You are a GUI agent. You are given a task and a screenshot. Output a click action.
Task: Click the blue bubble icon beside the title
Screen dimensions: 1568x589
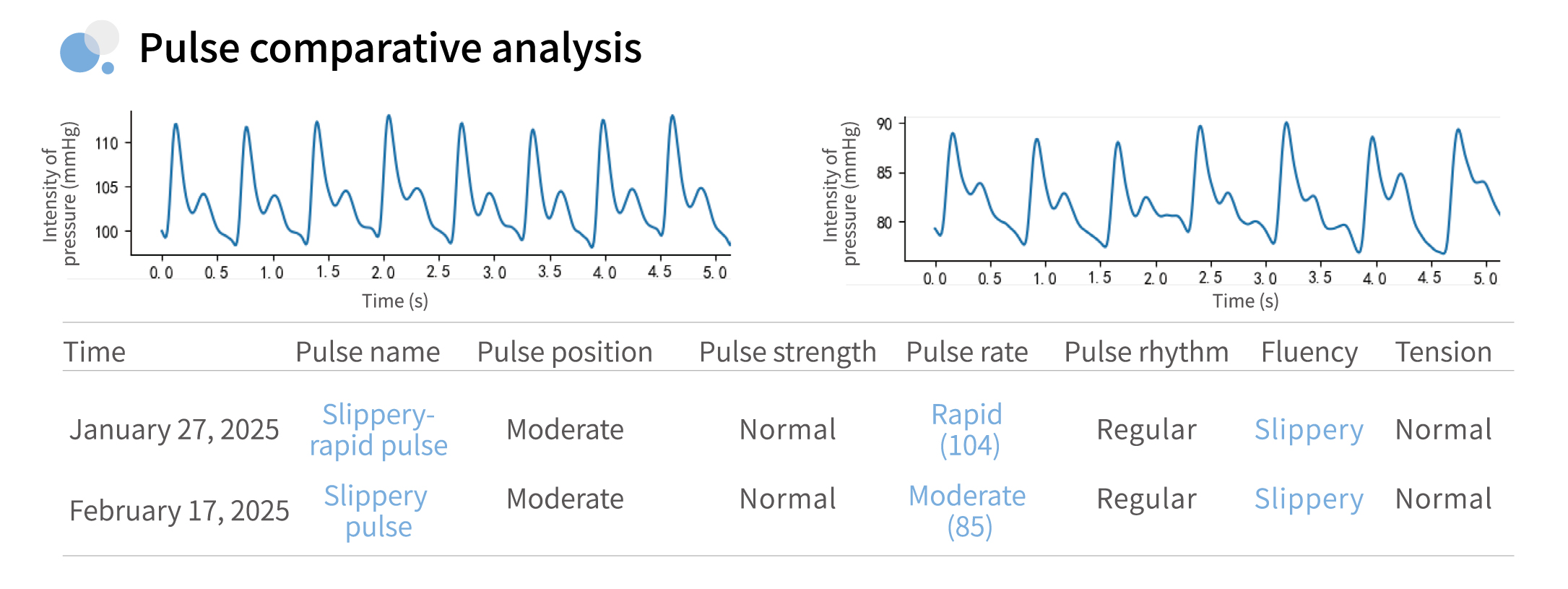click(x=88, y=48)
